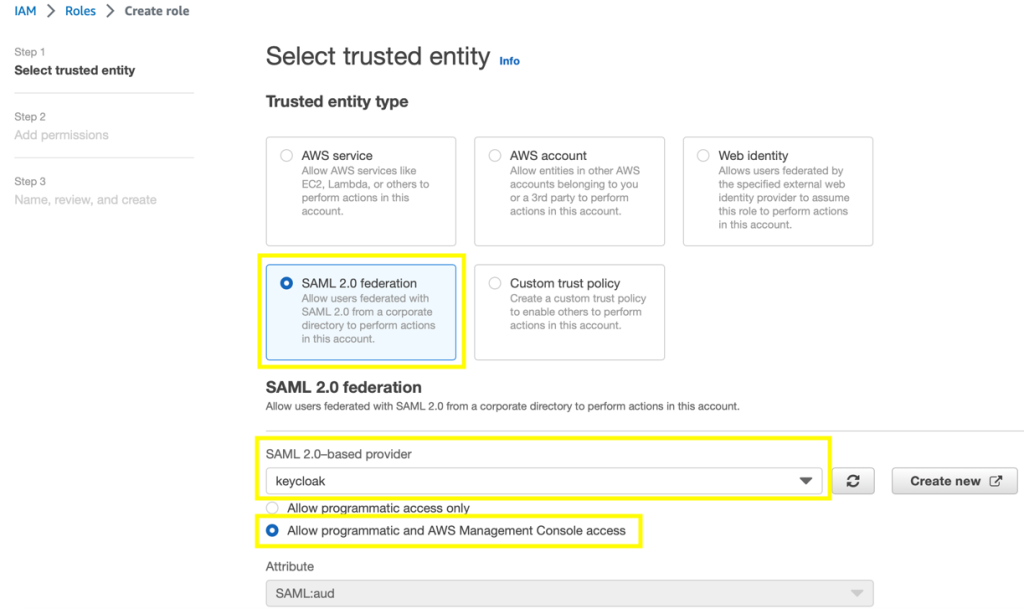Open the Roles breadcrumb link

click(81, 11)
